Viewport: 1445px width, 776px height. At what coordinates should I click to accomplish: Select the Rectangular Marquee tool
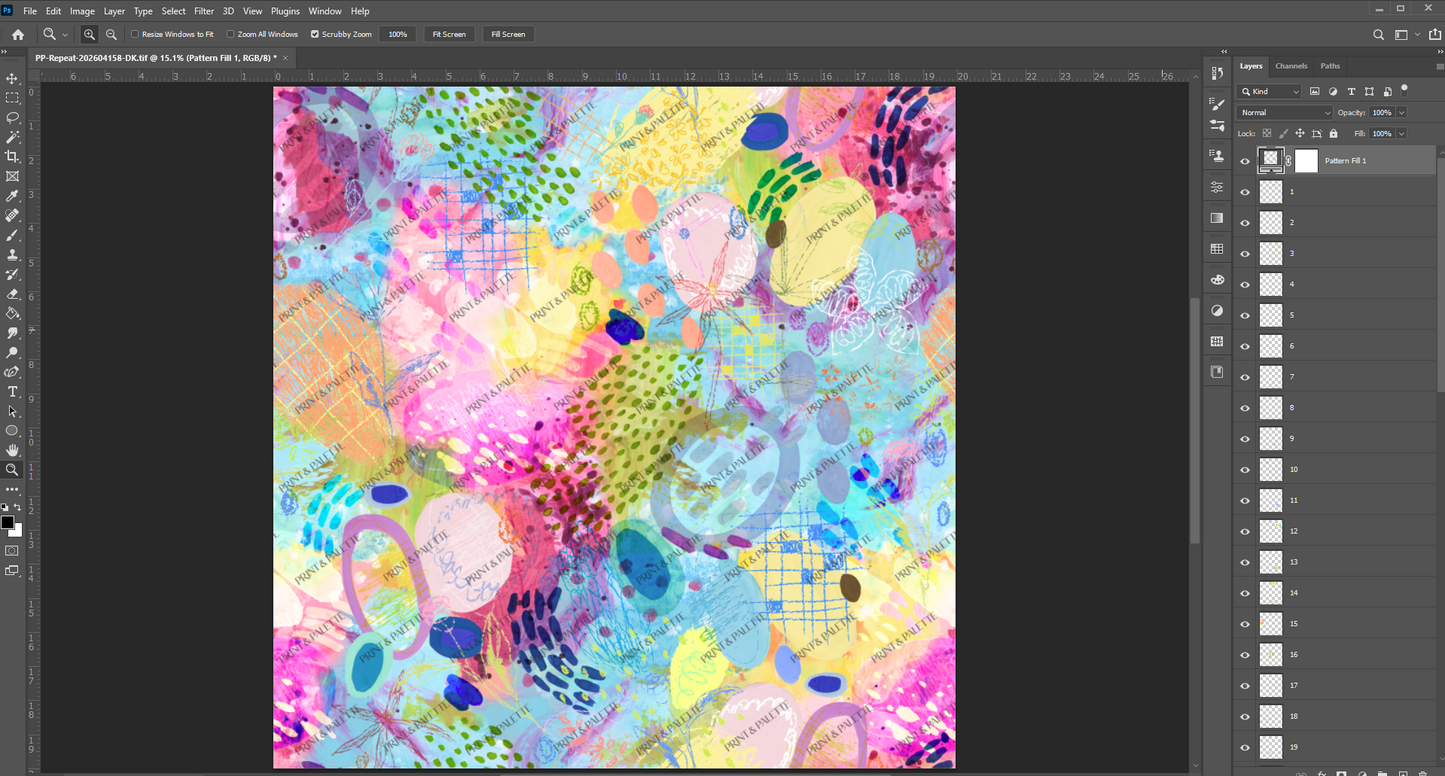[12, 98]
